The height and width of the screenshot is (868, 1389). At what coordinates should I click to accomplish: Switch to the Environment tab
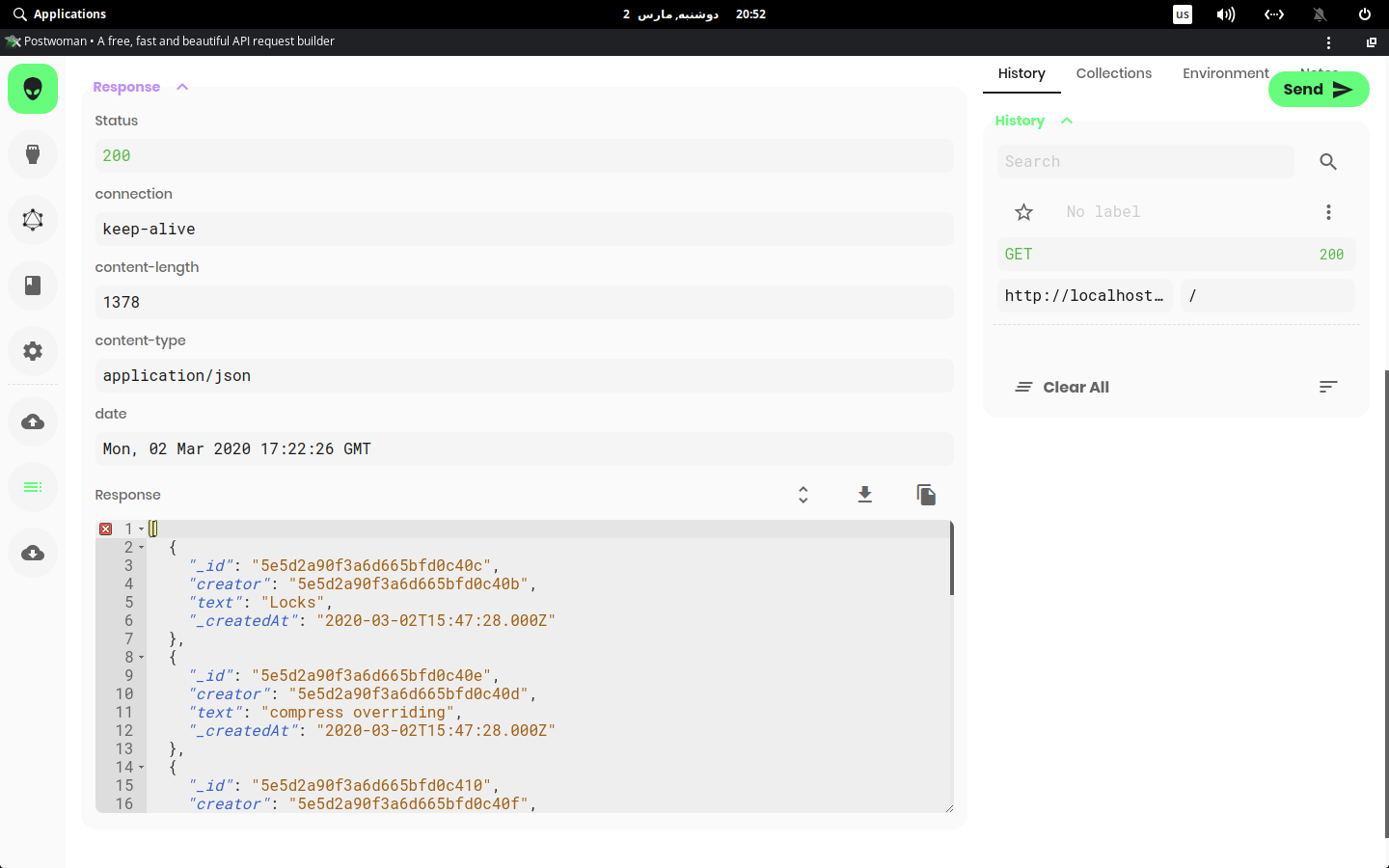coord(1225,72)
